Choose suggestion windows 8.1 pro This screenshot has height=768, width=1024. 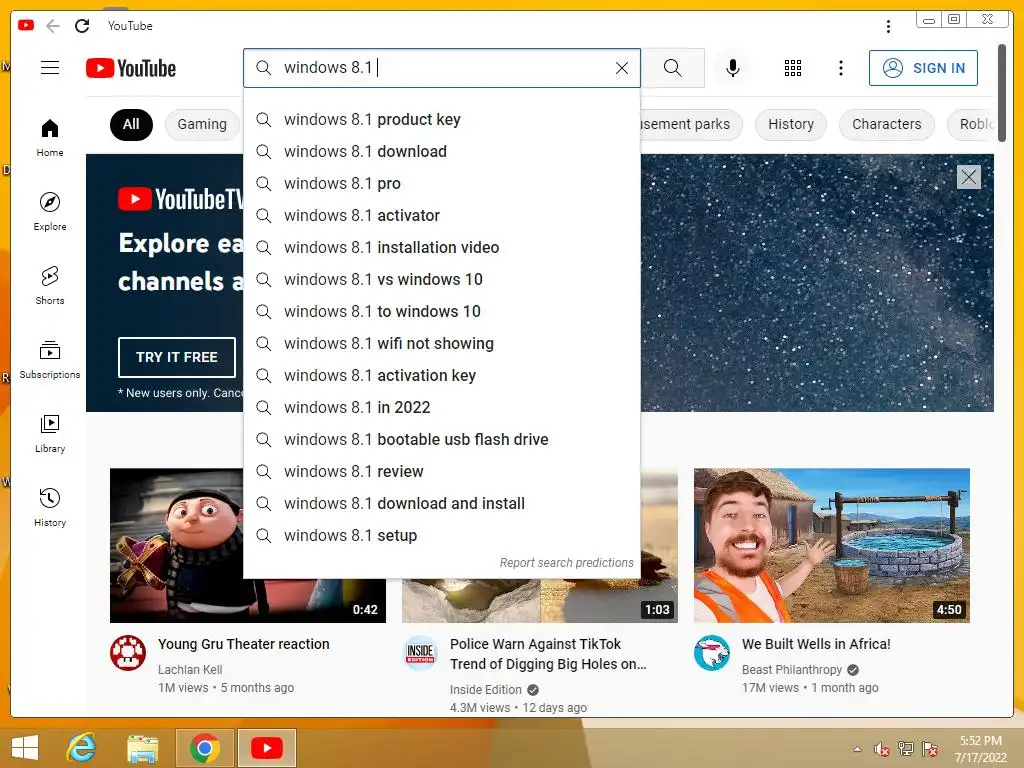tap(441, 184)
